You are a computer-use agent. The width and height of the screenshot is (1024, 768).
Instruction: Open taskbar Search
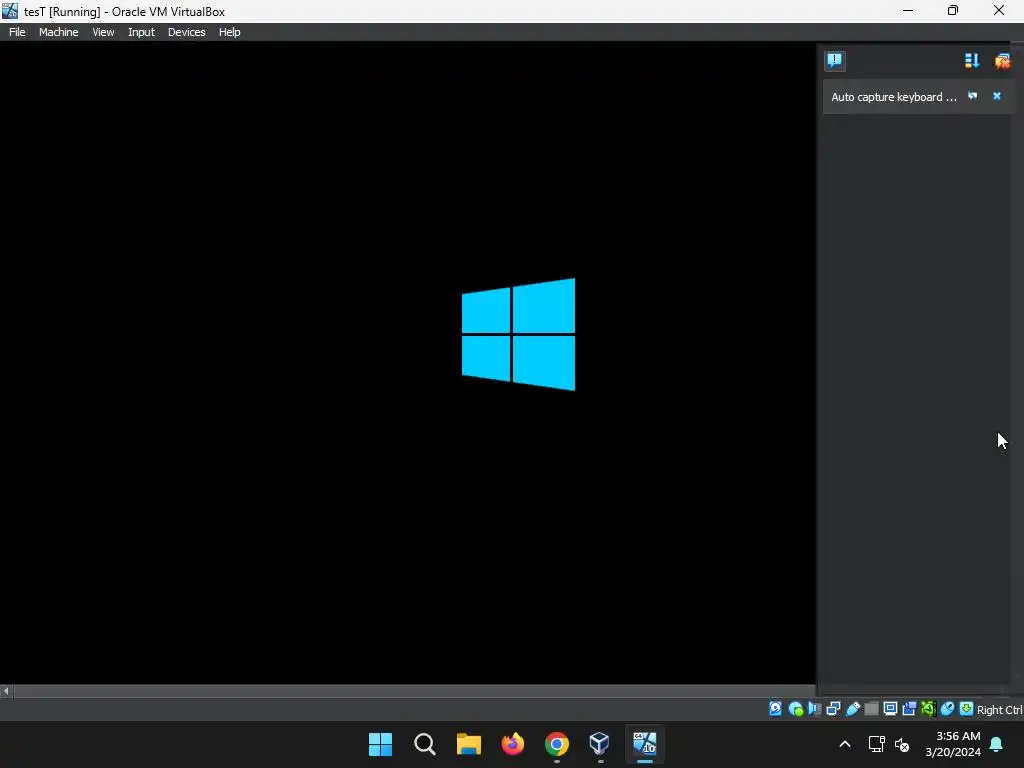point(424,744)
